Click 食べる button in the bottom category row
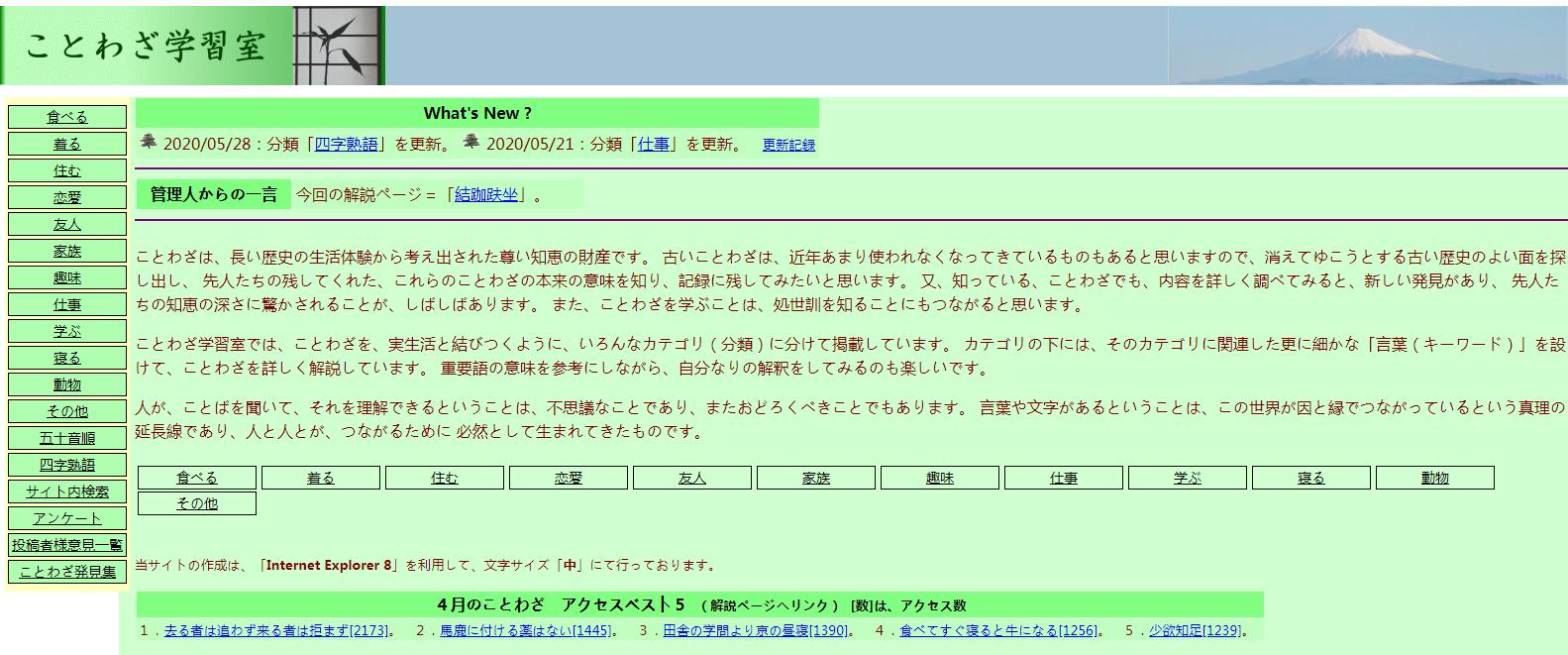 tap(197, 478)
